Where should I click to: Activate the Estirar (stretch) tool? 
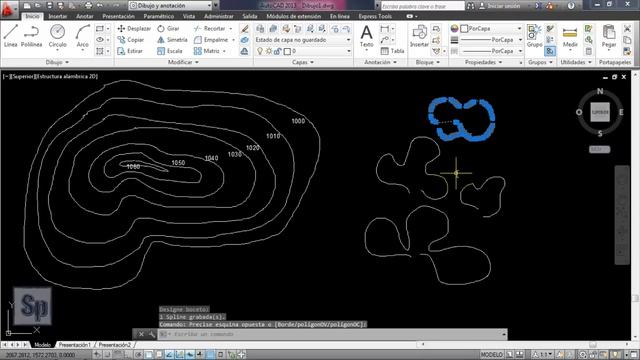pyautogui.click(x=130, y=51)
